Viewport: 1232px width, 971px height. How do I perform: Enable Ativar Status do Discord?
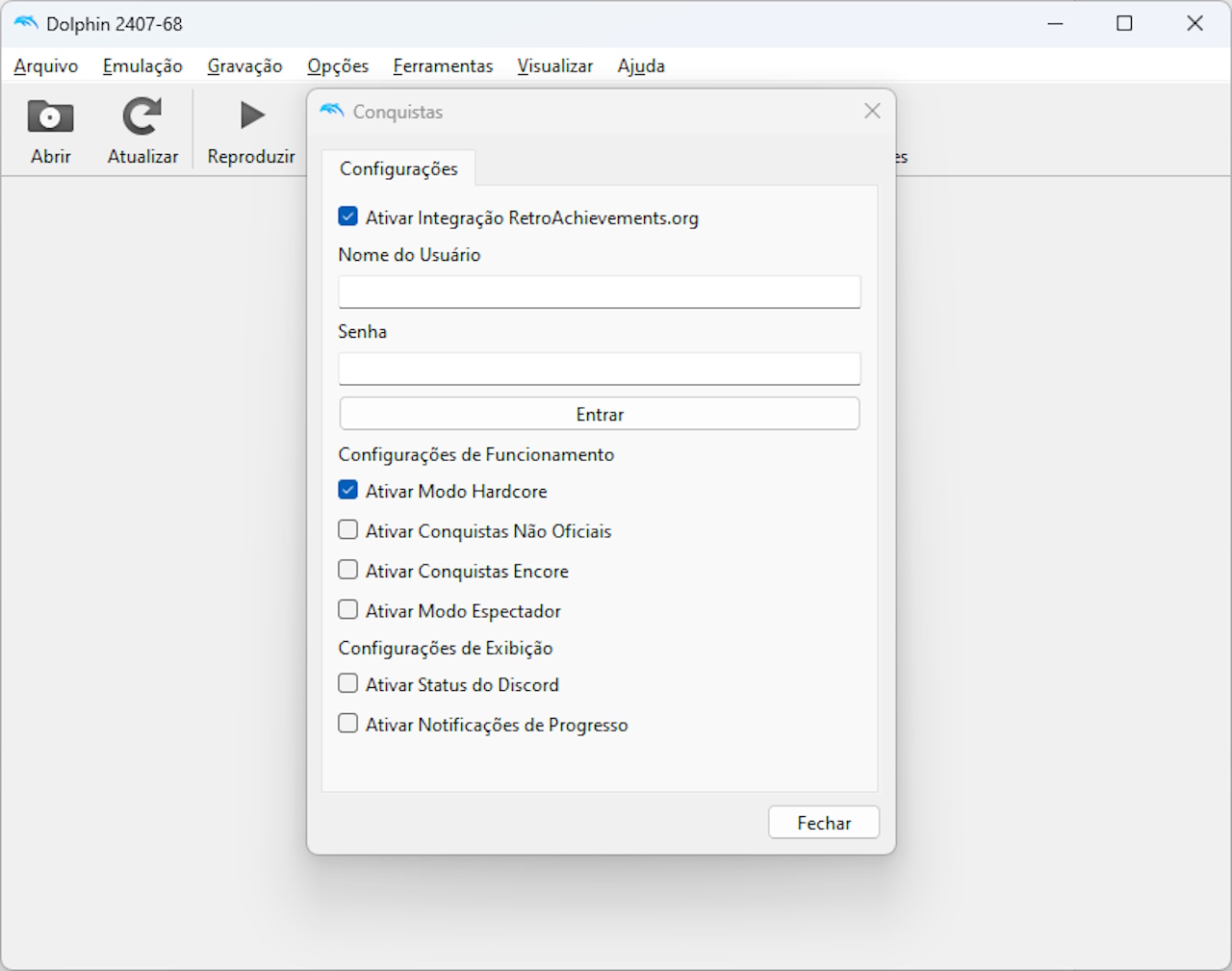[348, 684]
